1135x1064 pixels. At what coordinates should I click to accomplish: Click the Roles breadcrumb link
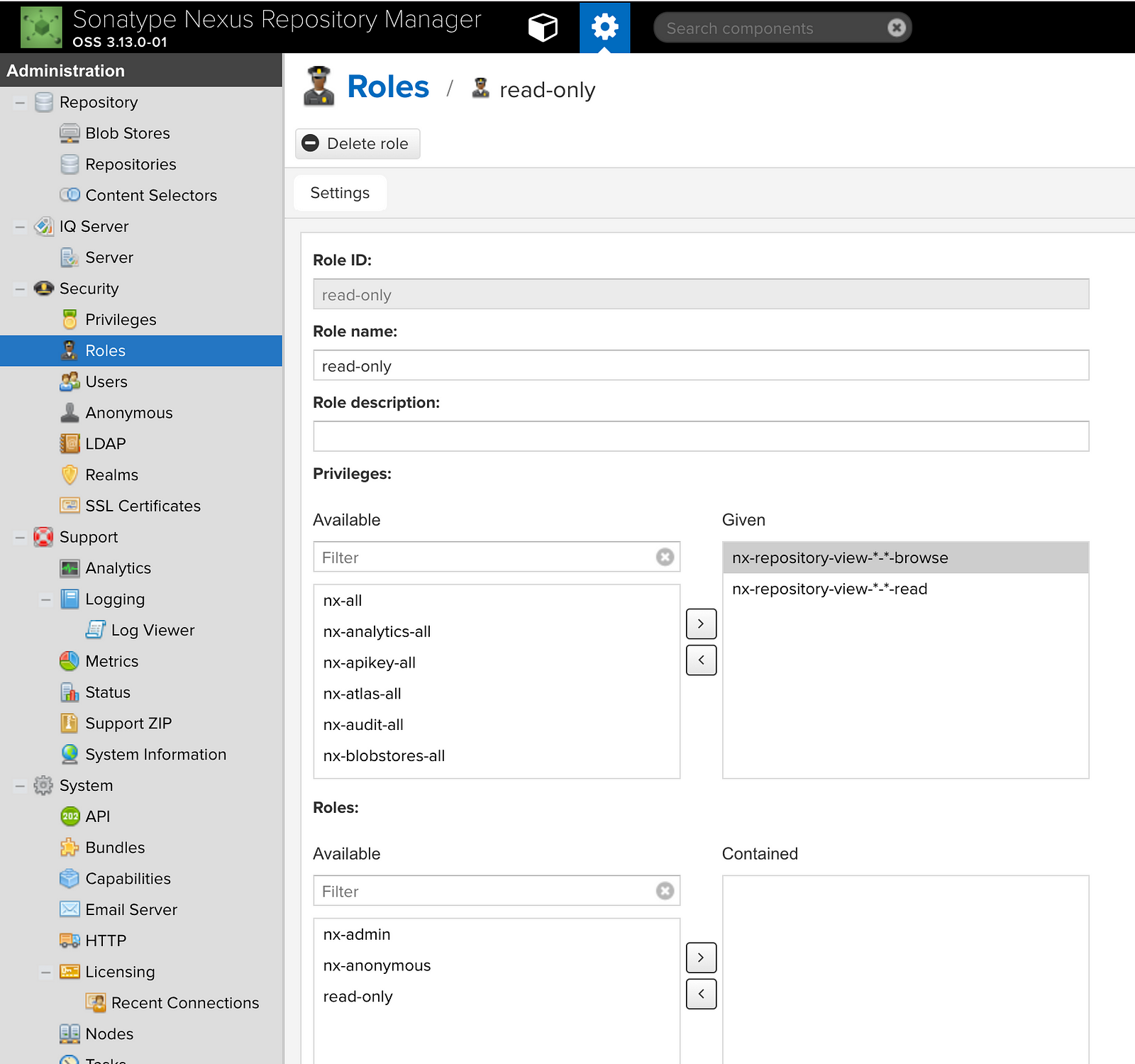pyautogui.click(x=388, y=87)
